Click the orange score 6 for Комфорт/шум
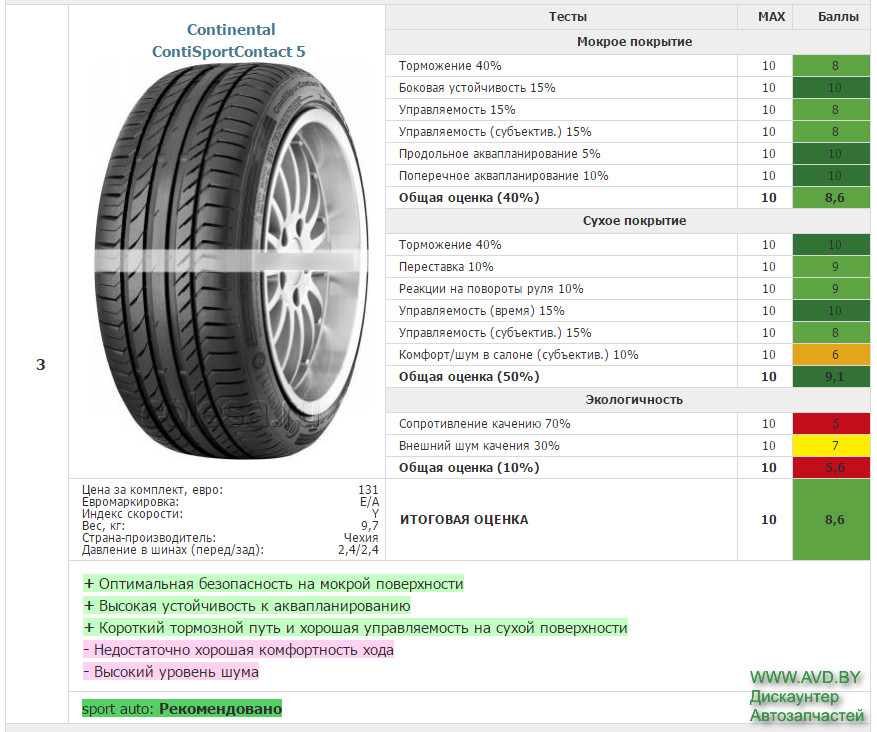The height and width of the screenshot is (732, 877). (x=831, y=355)
